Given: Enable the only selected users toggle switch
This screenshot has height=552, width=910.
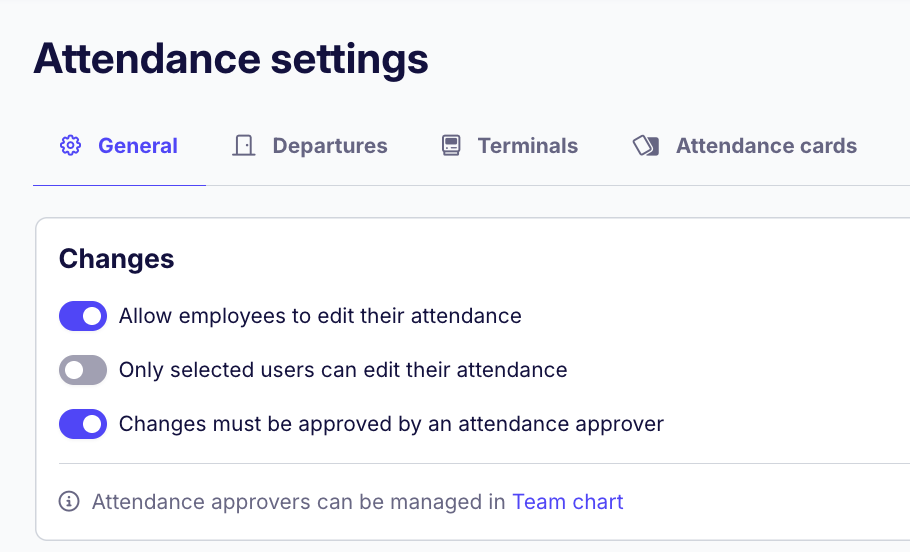Looking at the screenshot, I should pyautogui.click(x=83, y=371).
